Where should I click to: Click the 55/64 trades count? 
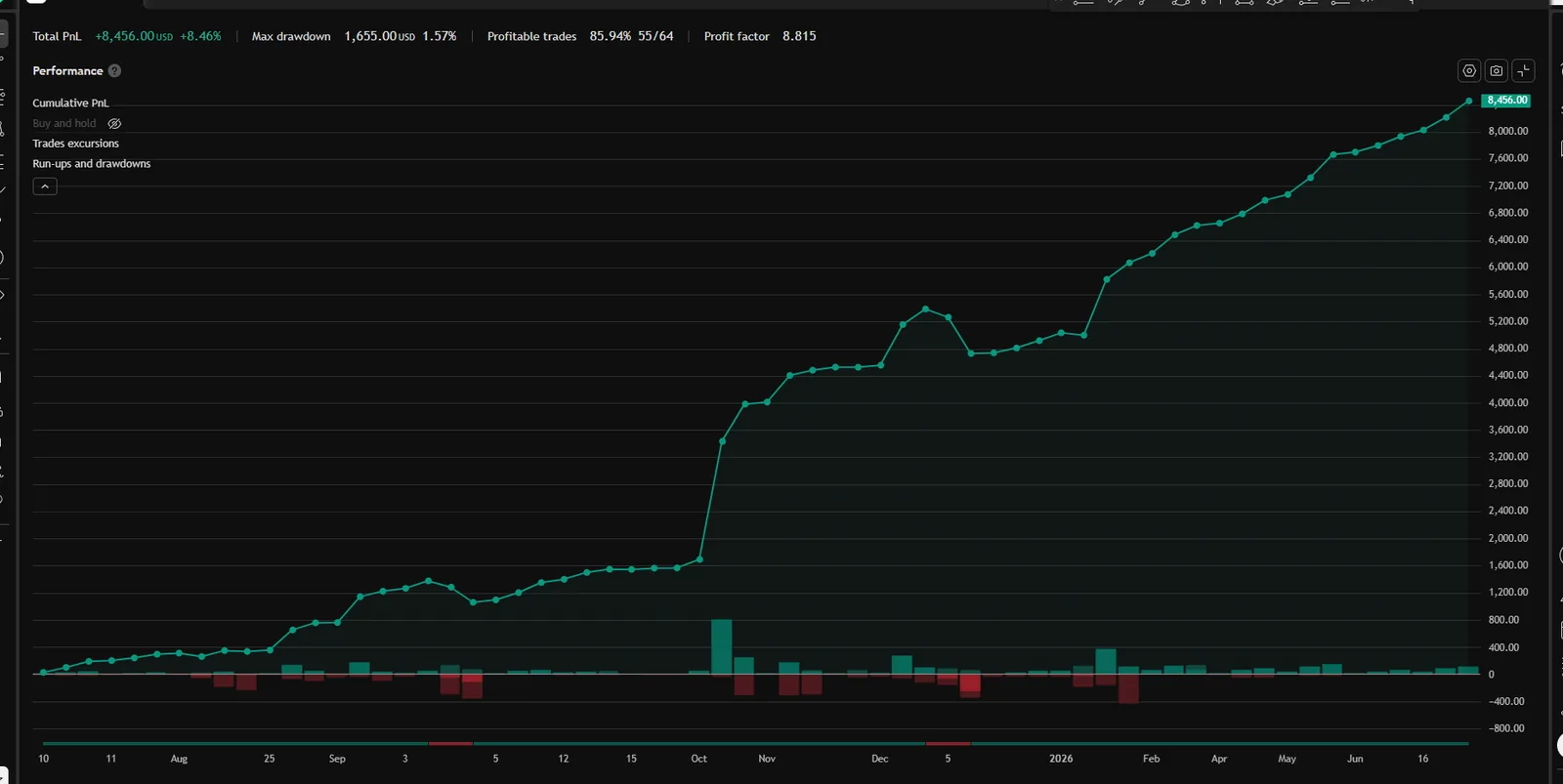click(x=655, y=36)
